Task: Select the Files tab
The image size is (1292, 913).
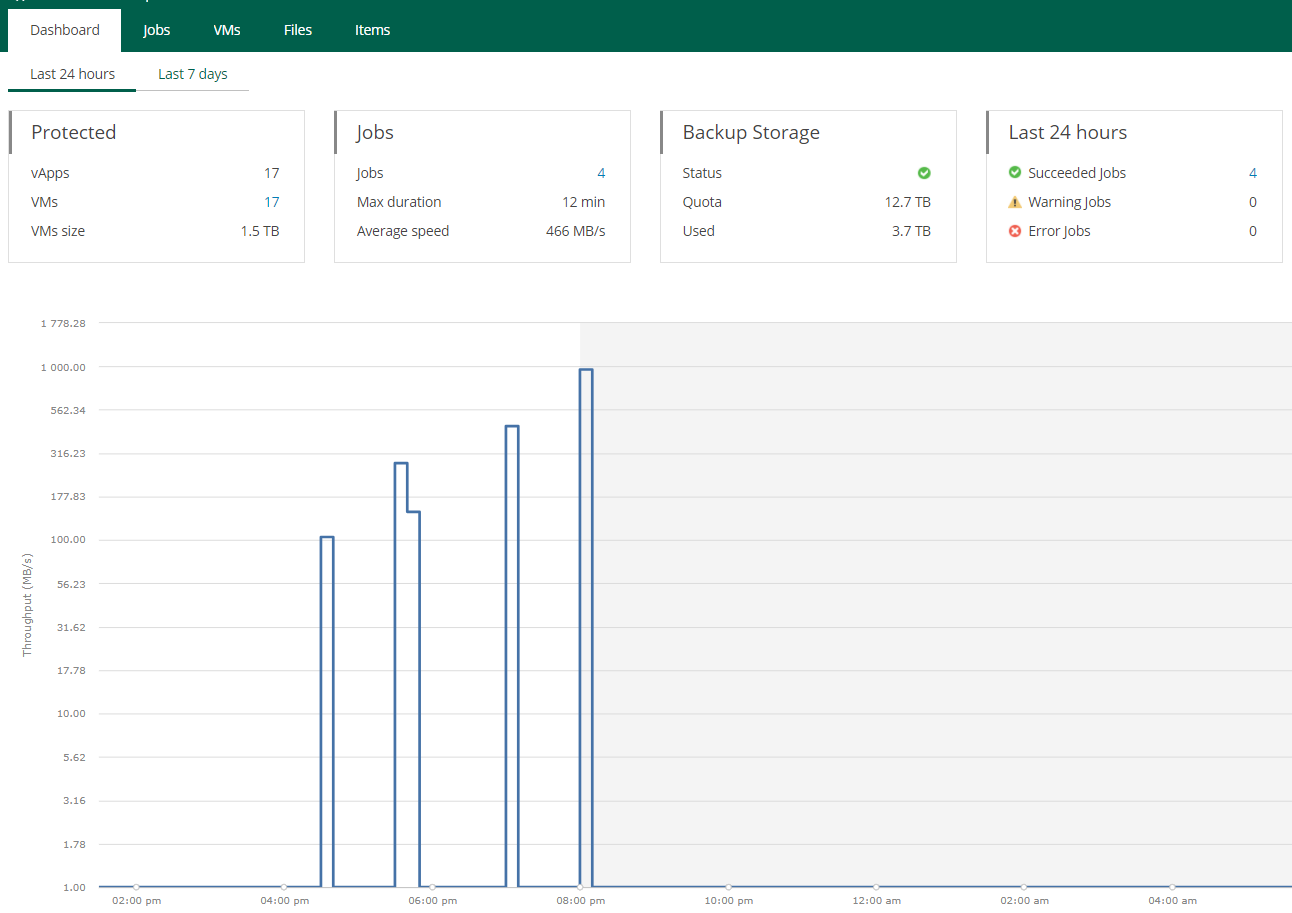Action: [x=297, y=29]
